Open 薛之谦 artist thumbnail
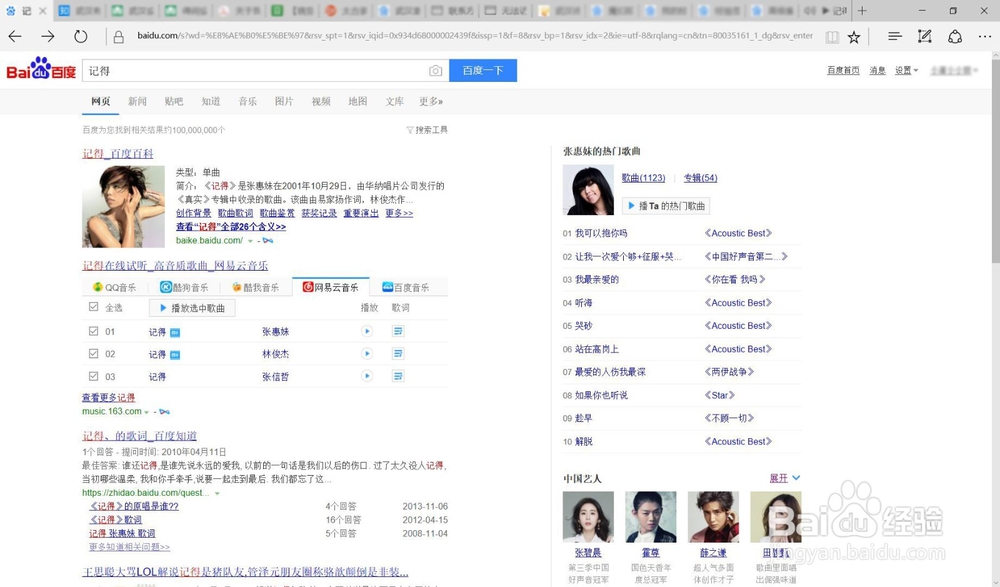This screenshot has height=587, width=1000. (713, 517)
